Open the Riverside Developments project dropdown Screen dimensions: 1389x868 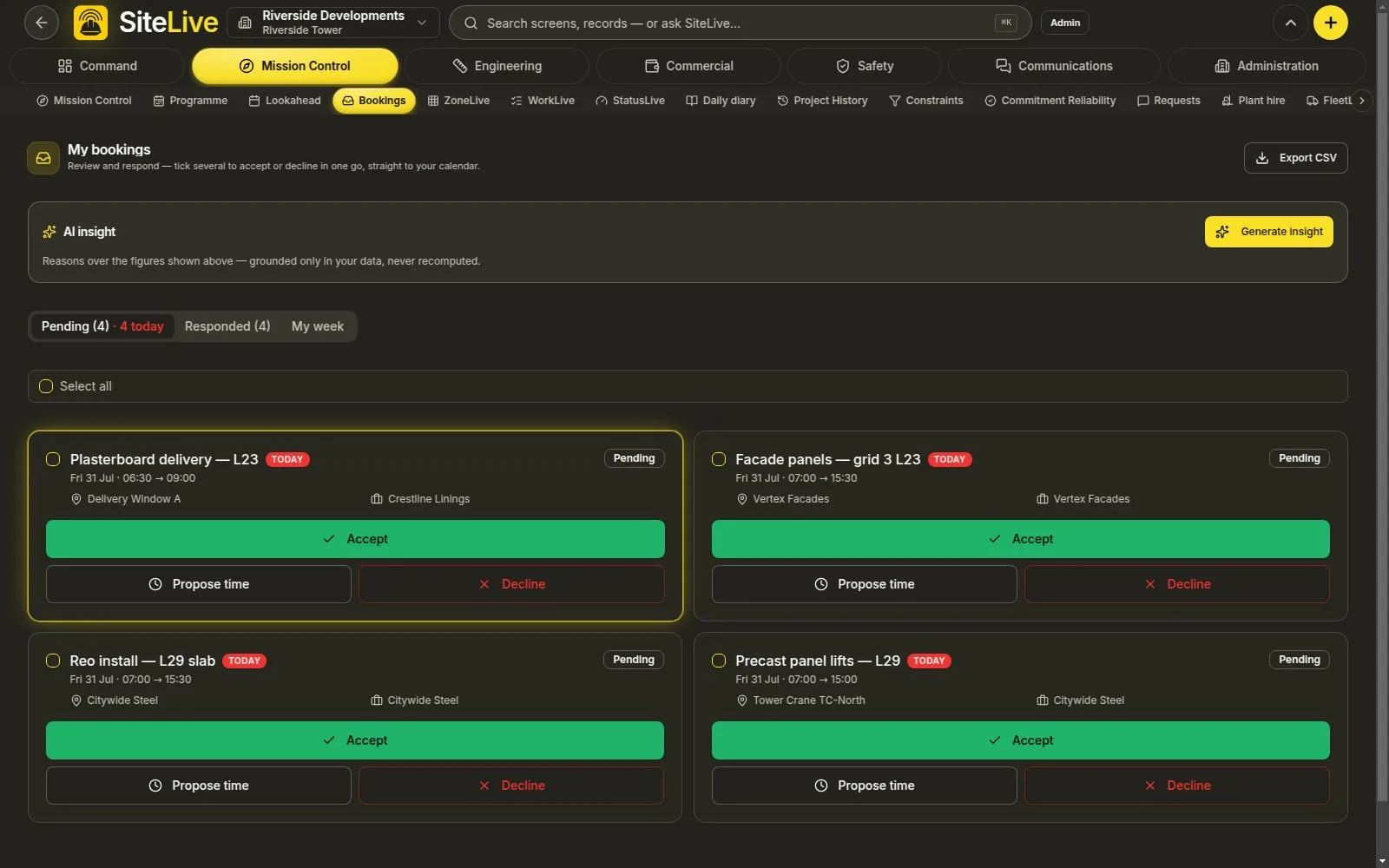pyautogui.click(x=333, y=23)
